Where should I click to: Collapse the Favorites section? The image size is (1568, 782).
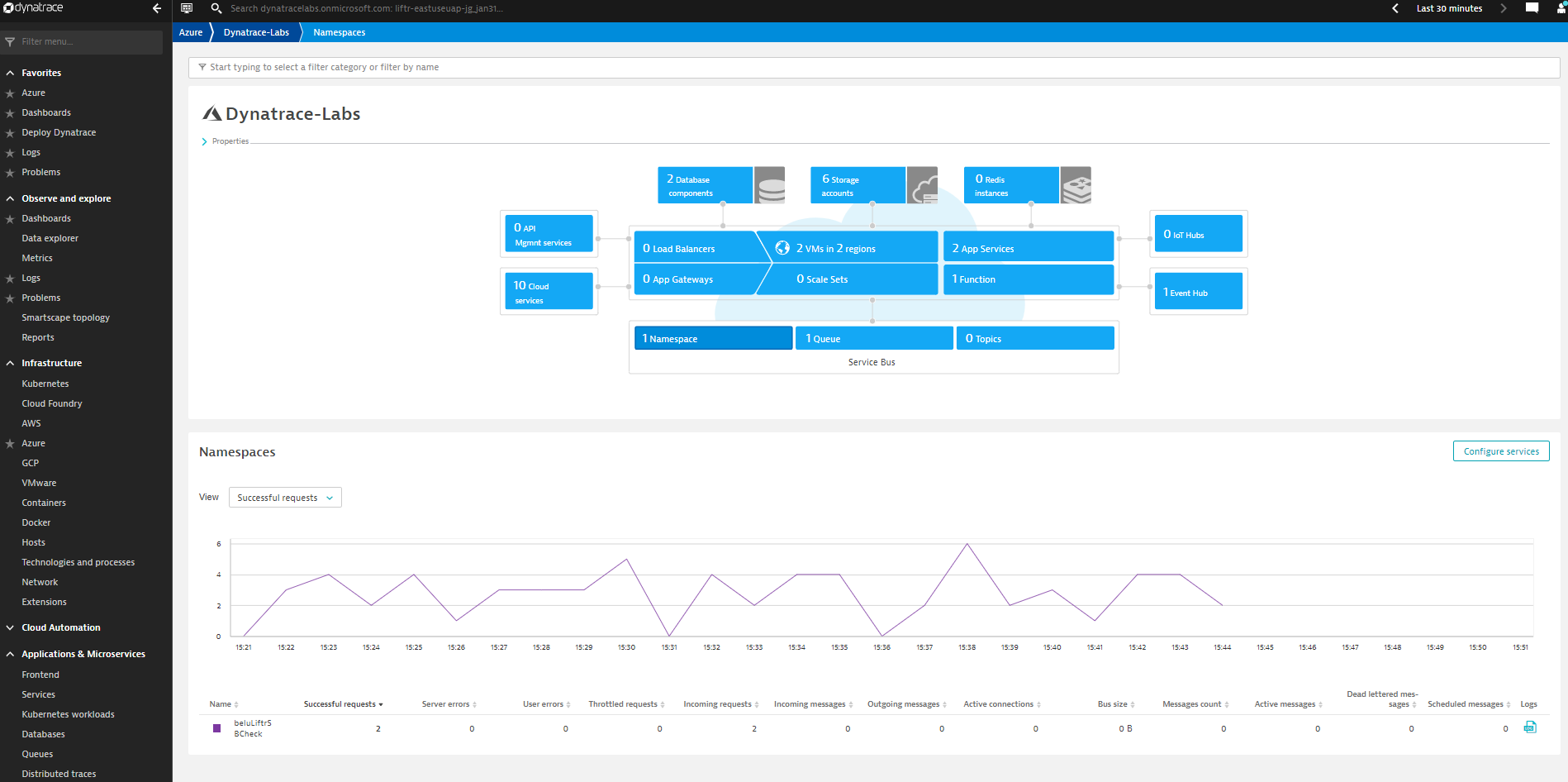(10, 73)
